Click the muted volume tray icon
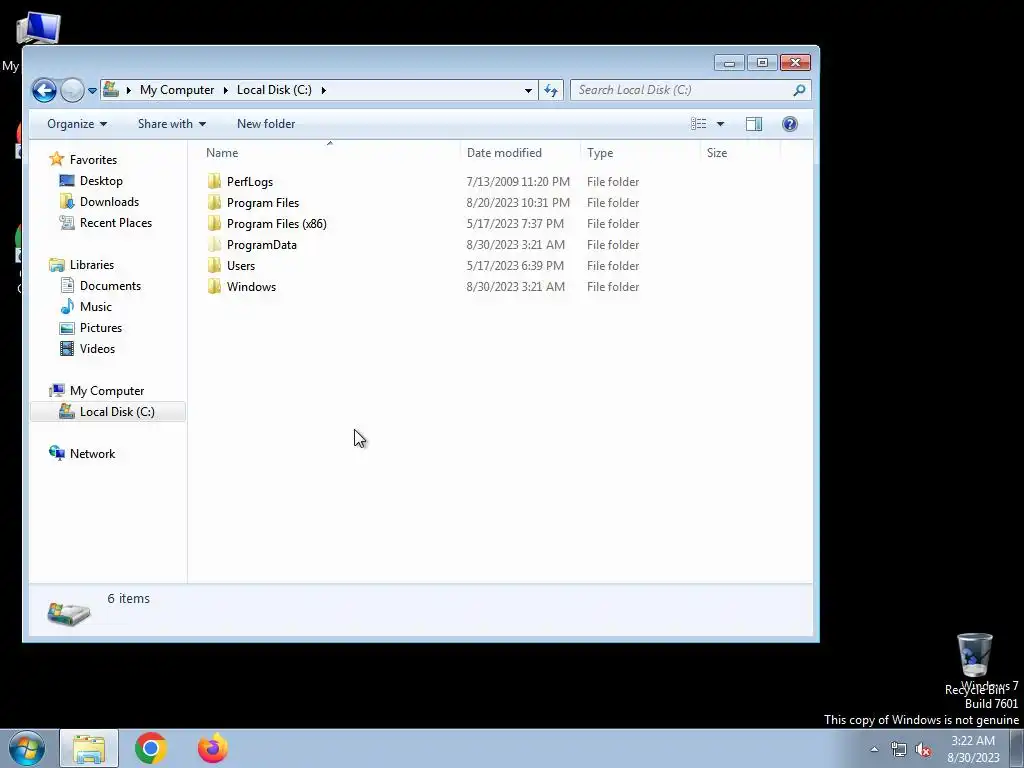Viewport: 1024px width, 768px height. pyautogui.click(x=923, y=750)
